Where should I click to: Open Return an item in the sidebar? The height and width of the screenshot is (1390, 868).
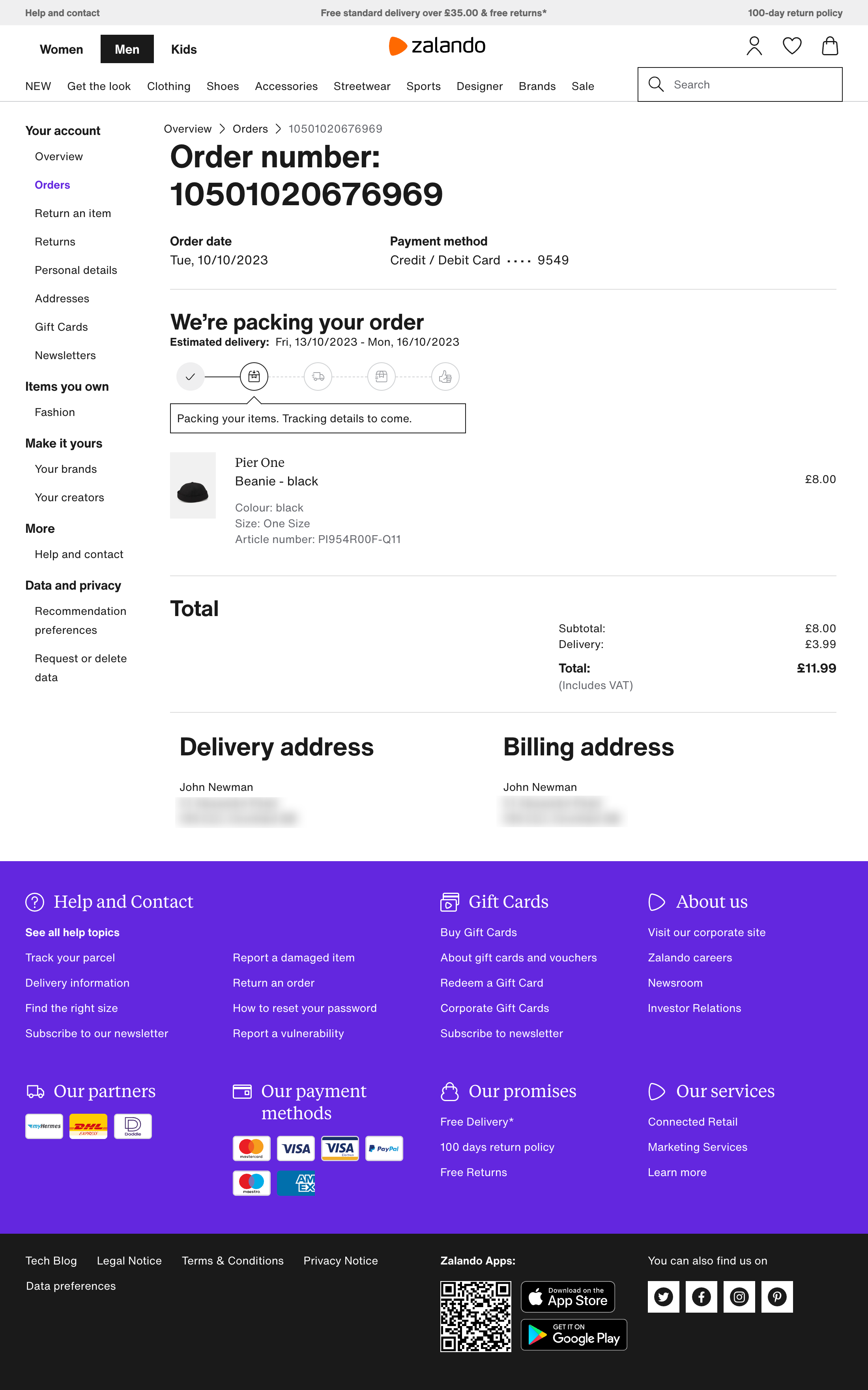[72, 213]
